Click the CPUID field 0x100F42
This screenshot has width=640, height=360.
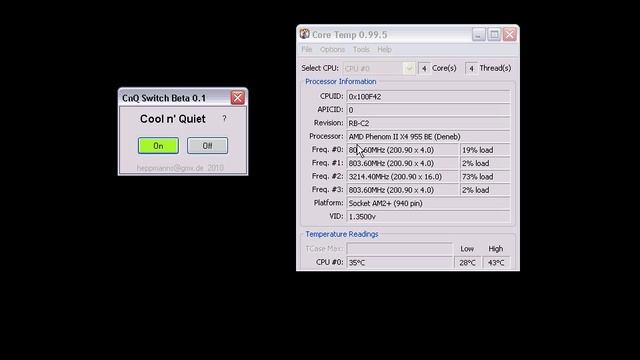coord(428,97)
